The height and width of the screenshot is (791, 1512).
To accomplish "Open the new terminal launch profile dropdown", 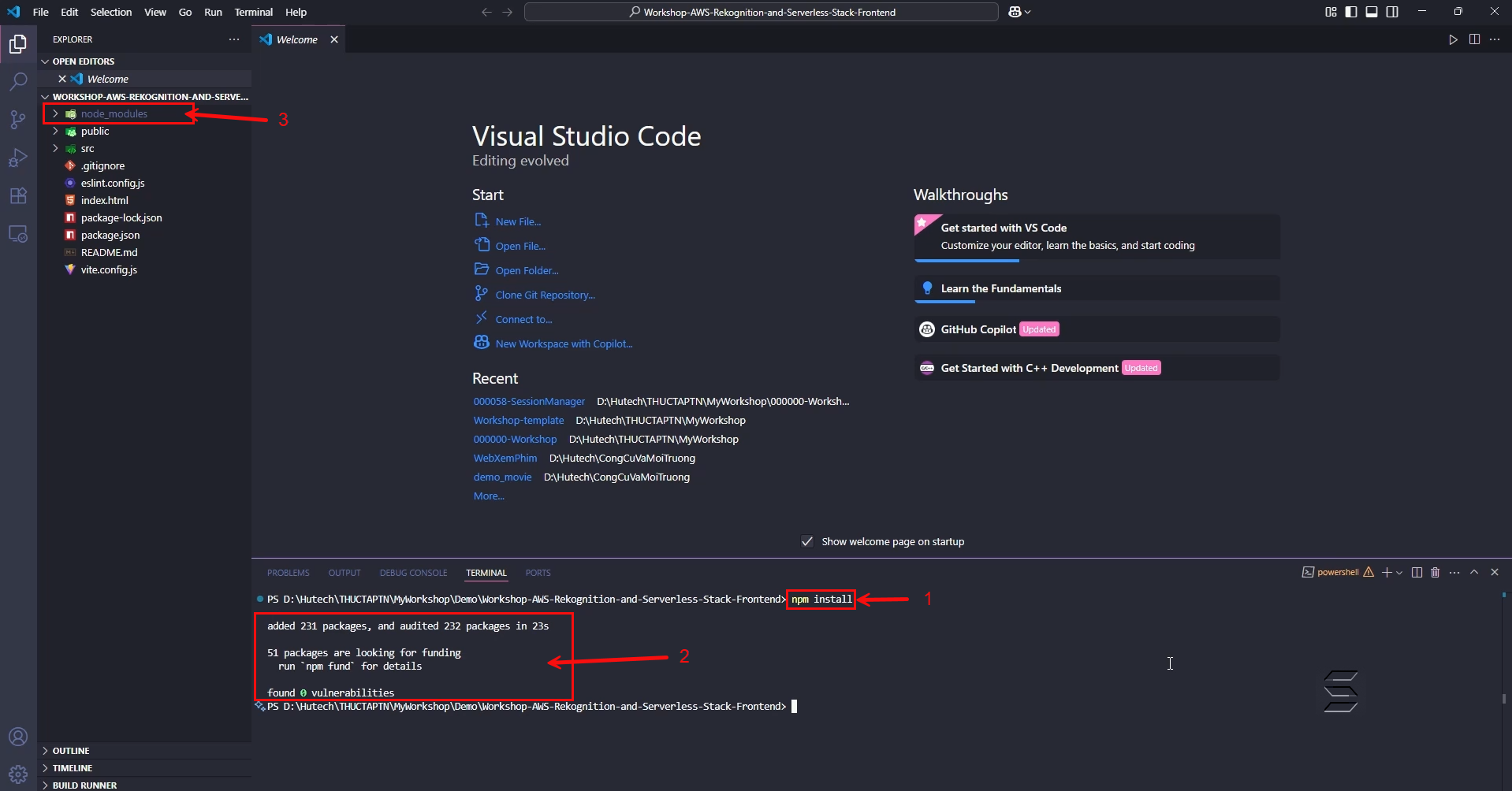I will point(1399,573).
